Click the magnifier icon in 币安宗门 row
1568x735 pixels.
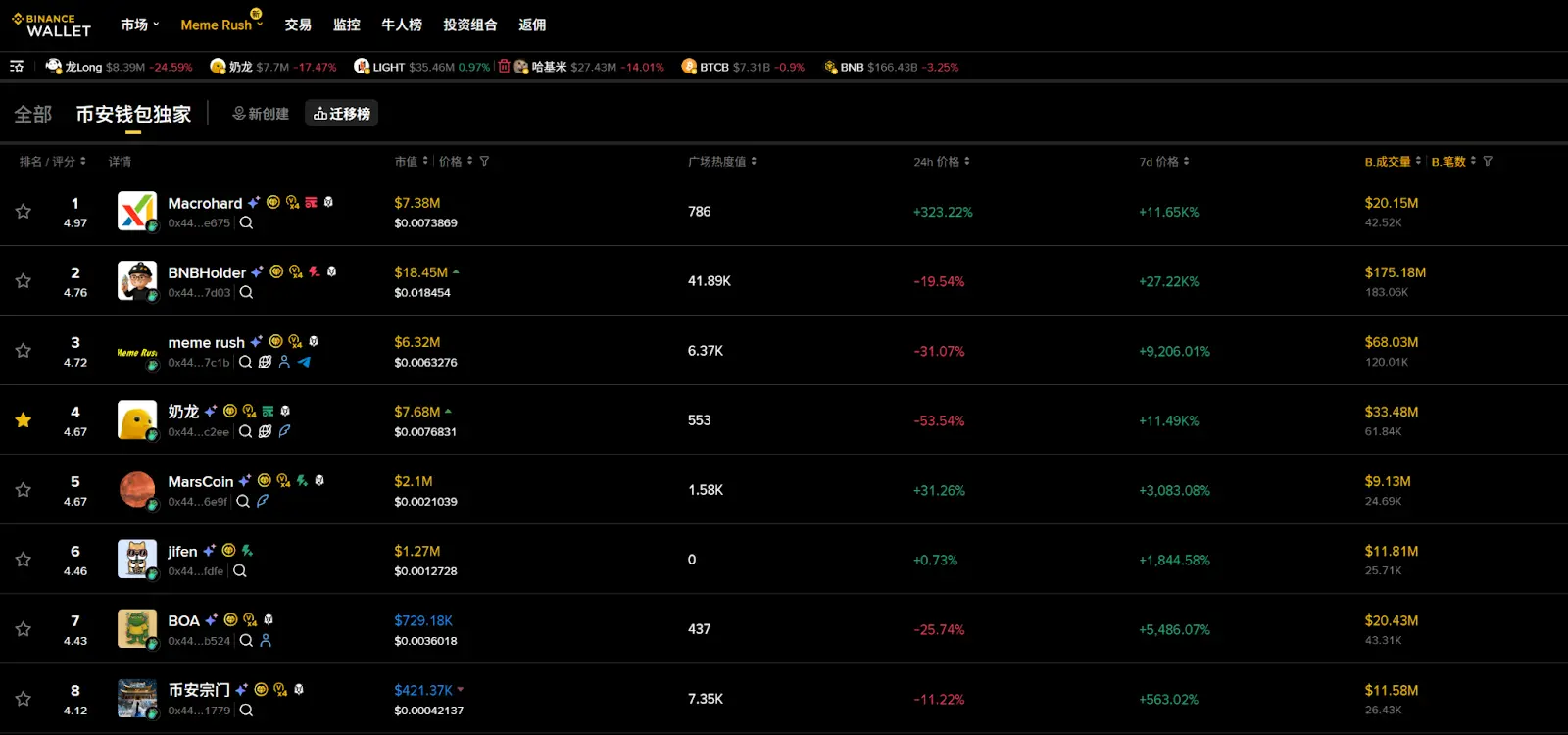pos(247,710)
